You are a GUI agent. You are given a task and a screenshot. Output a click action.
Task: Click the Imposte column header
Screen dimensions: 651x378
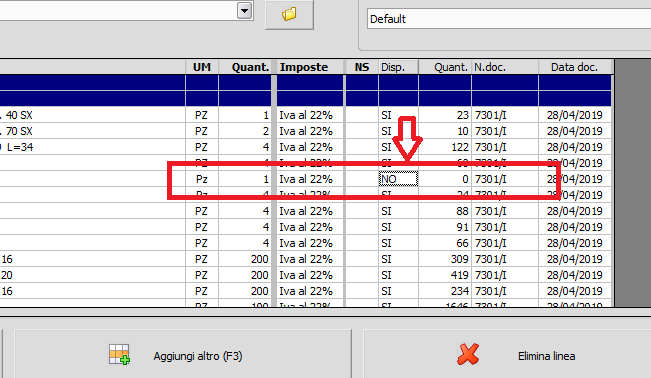(310, 67)
